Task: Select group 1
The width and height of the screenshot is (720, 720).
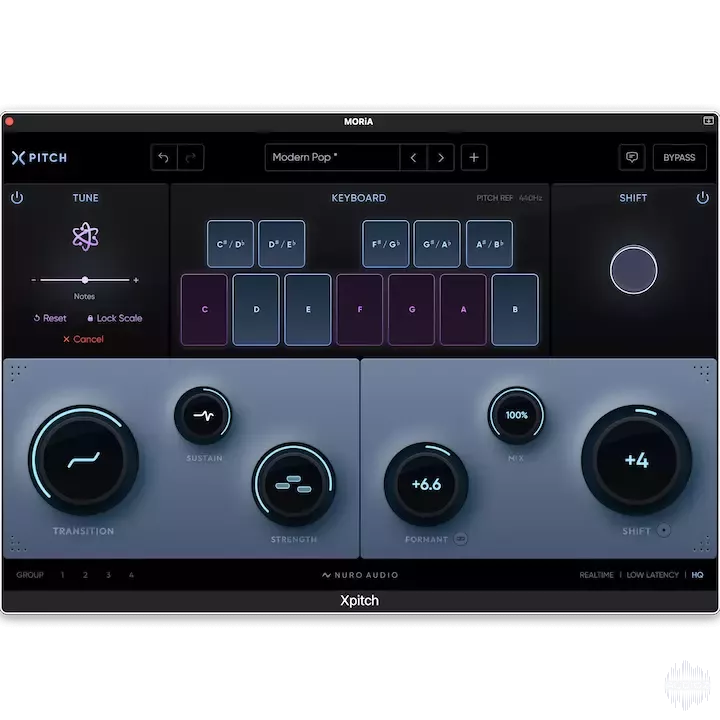Action: click(62, 575)
